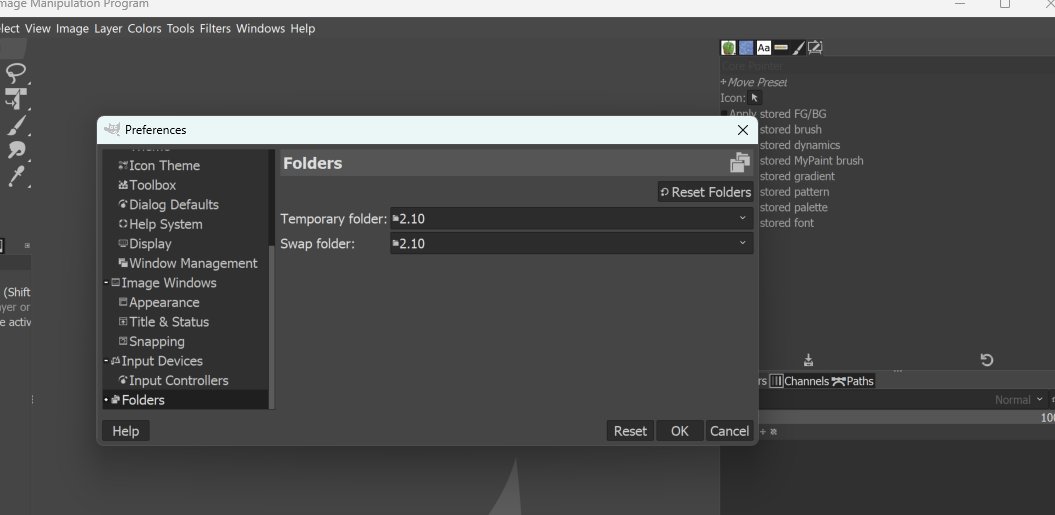Open the Patterns tab with blue icon
This screenshot has height=515, width=1055.
746,47
